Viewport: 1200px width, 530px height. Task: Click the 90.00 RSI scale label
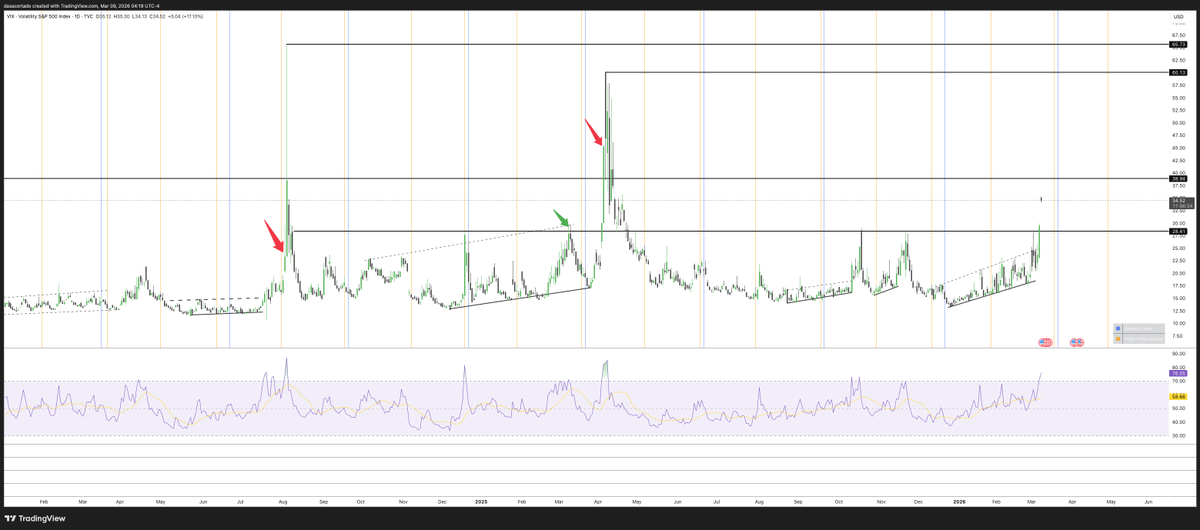point(1178,354)
